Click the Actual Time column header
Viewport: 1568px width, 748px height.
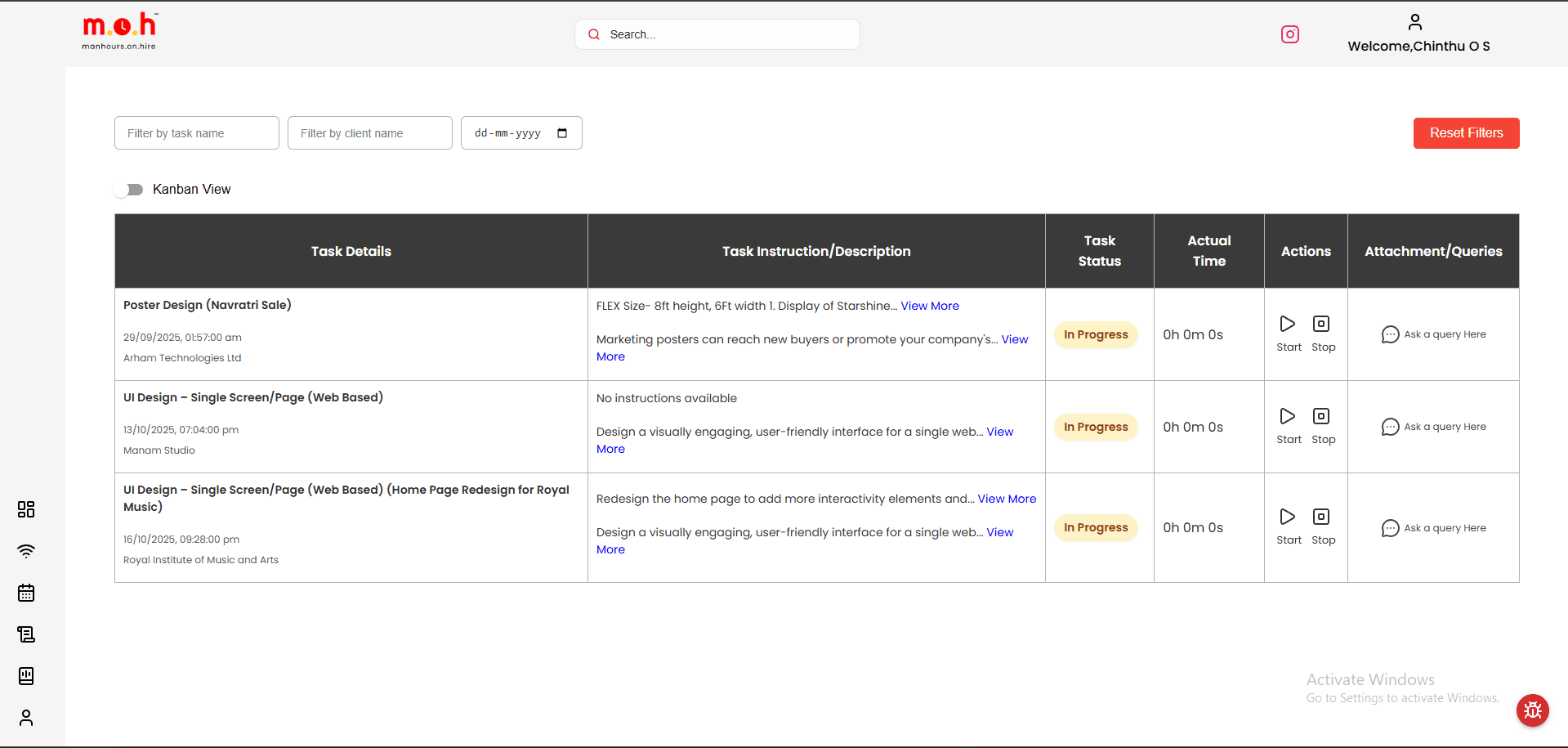click(x=1209, y=251)
